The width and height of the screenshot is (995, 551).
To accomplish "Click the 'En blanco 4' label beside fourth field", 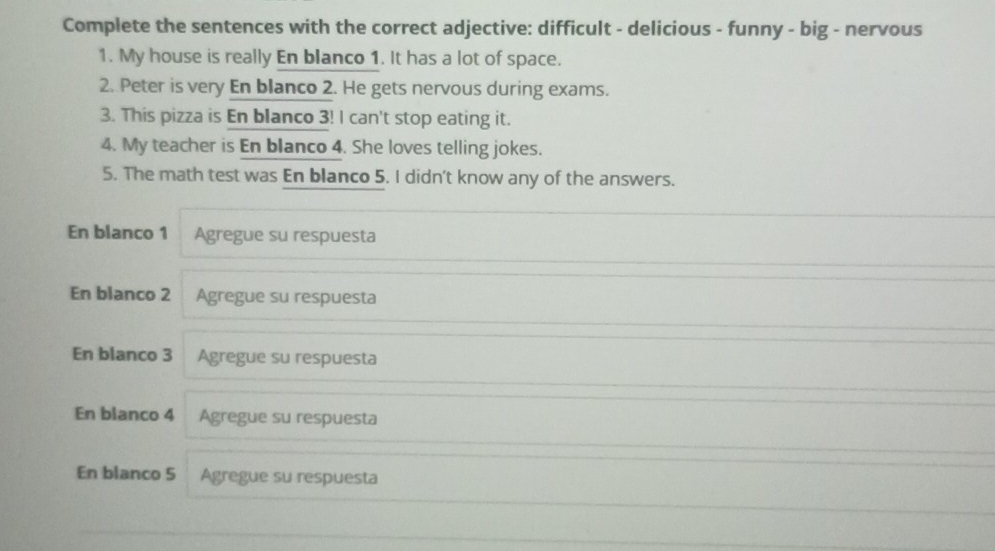I will [124, 413].
